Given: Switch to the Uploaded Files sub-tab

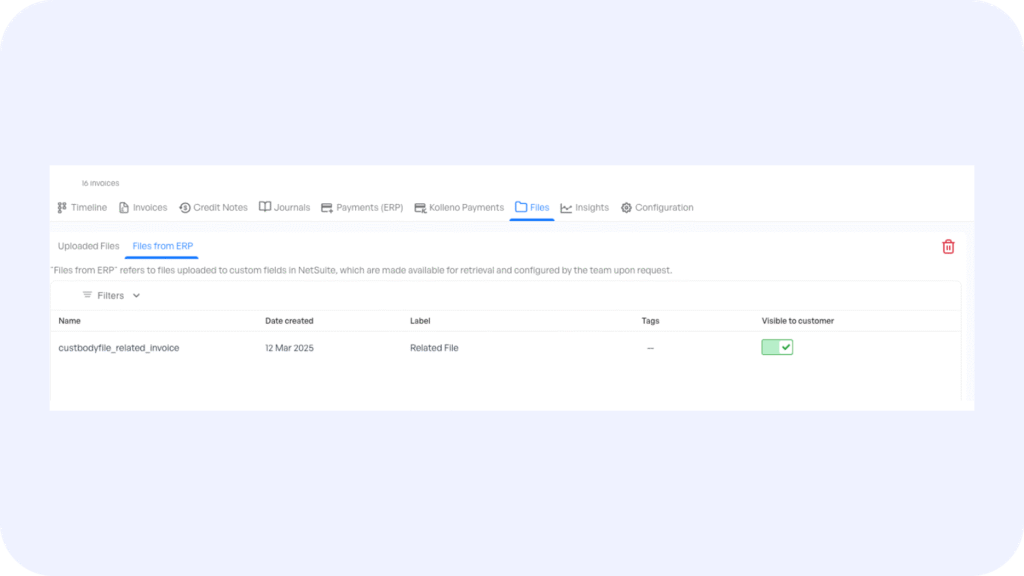Looking at the screenshot, I should (x=88, y=246).
